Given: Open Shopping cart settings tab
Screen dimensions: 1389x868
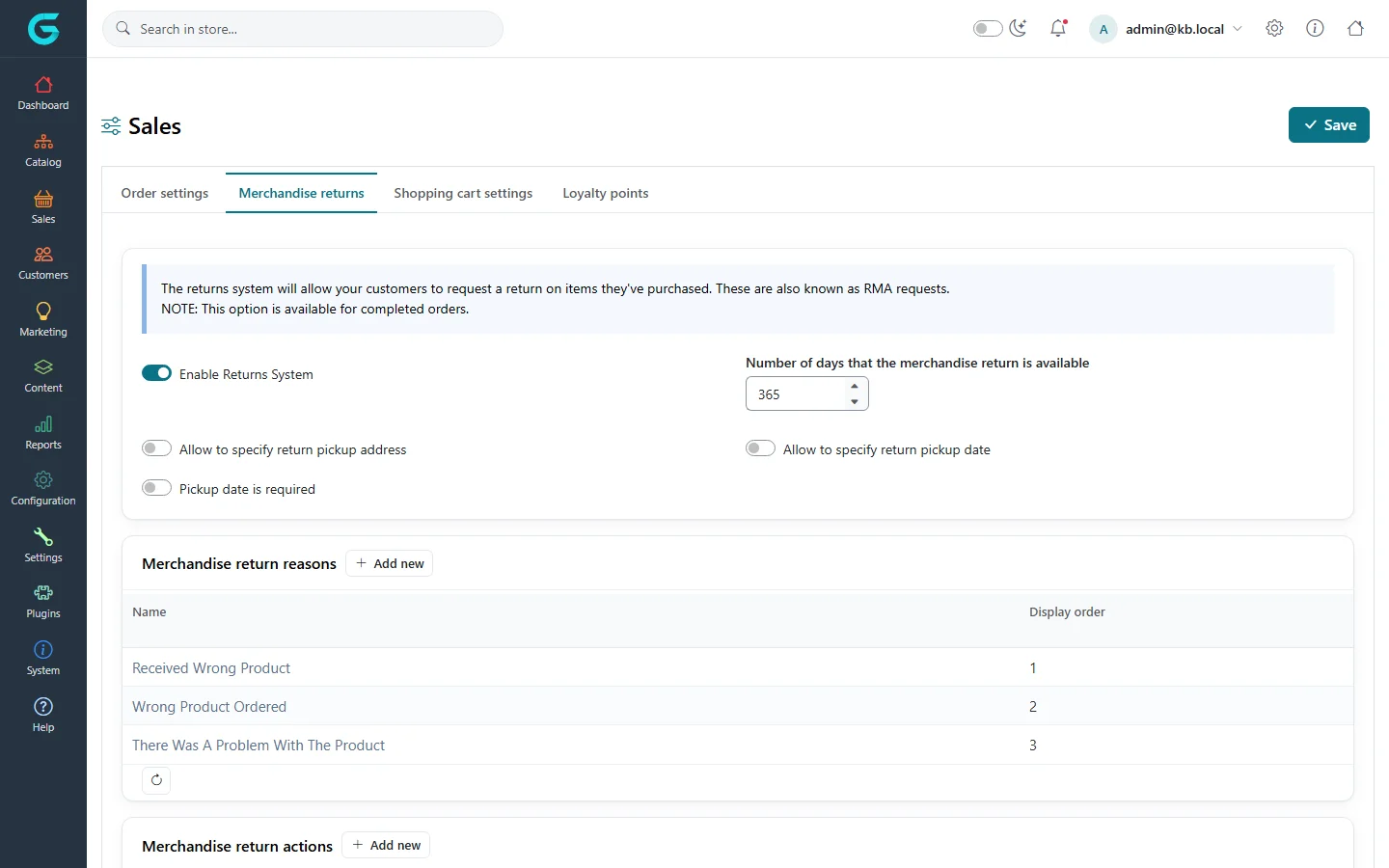Looking at the screenshot, I should coord(463,193).
